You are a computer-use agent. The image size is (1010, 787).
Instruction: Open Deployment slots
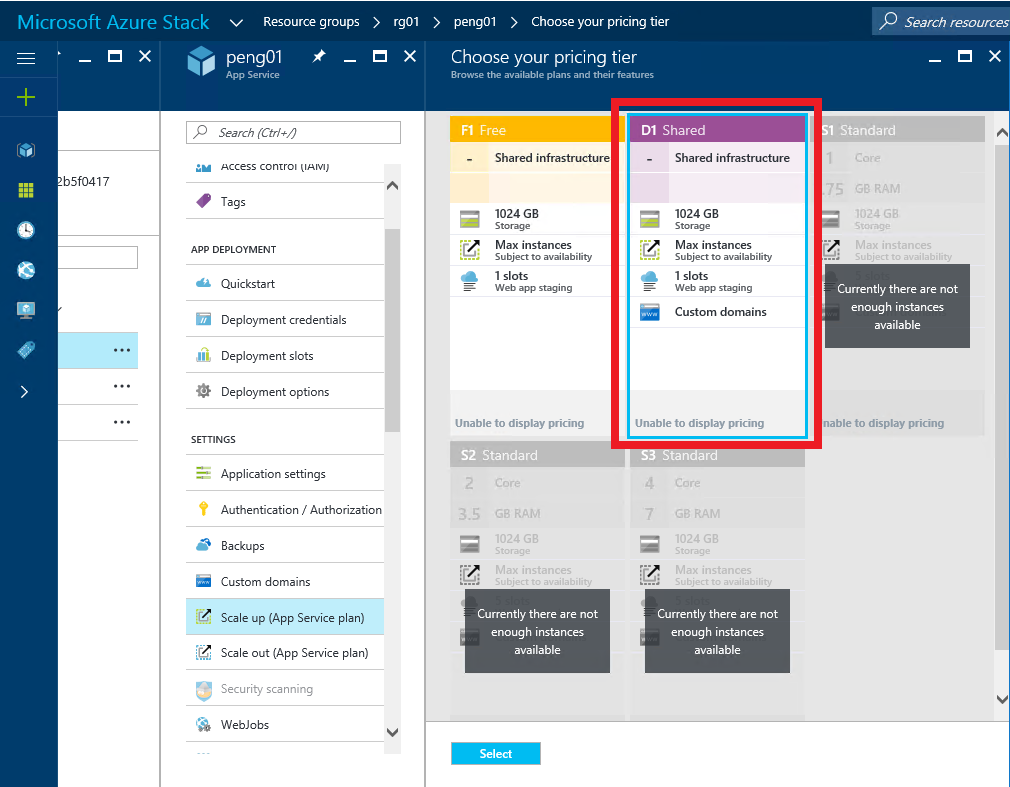pos(285,356)
